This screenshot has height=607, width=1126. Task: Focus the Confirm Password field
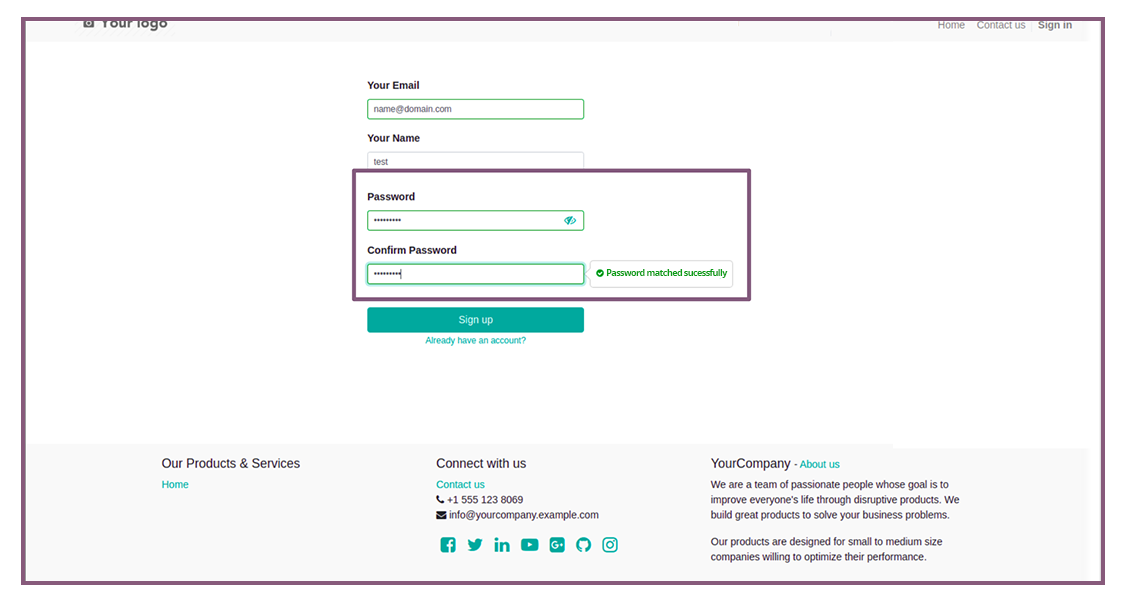pos(475,274)
